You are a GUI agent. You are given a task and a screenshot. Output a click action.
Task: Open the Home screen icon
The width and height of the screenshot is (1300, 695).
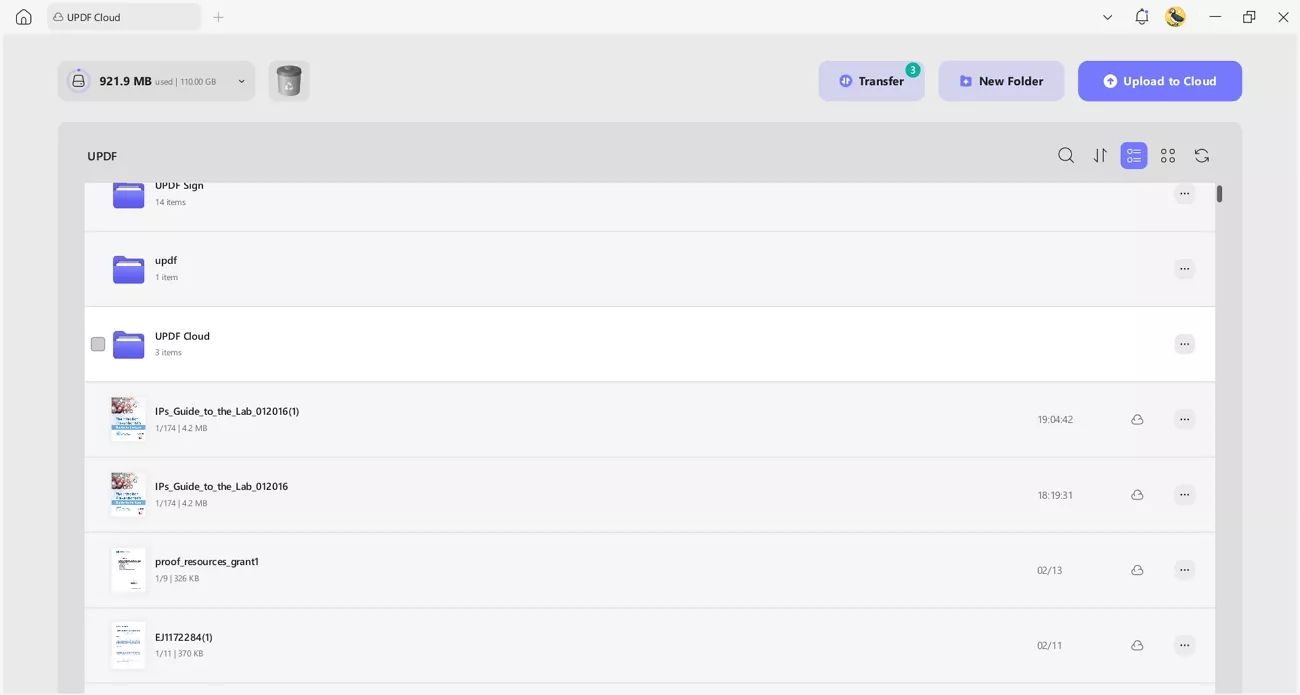(x=22, y=16)
